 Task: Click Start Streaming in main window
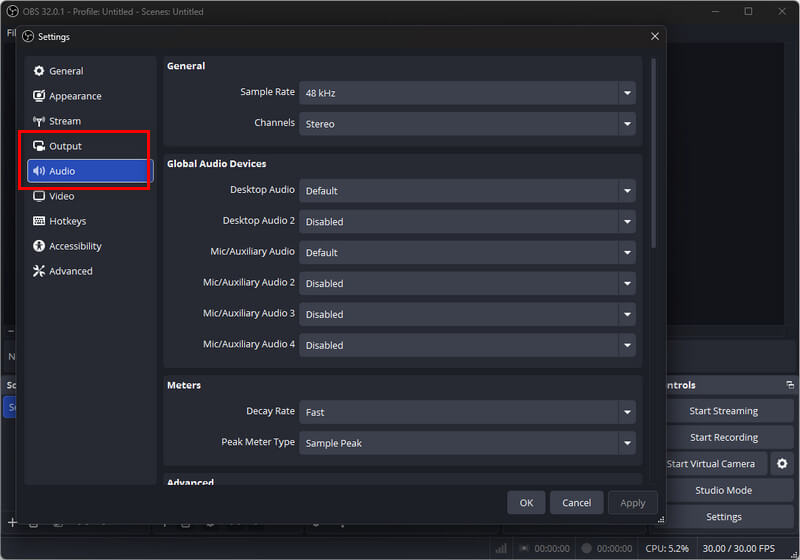tap(729, 411)
